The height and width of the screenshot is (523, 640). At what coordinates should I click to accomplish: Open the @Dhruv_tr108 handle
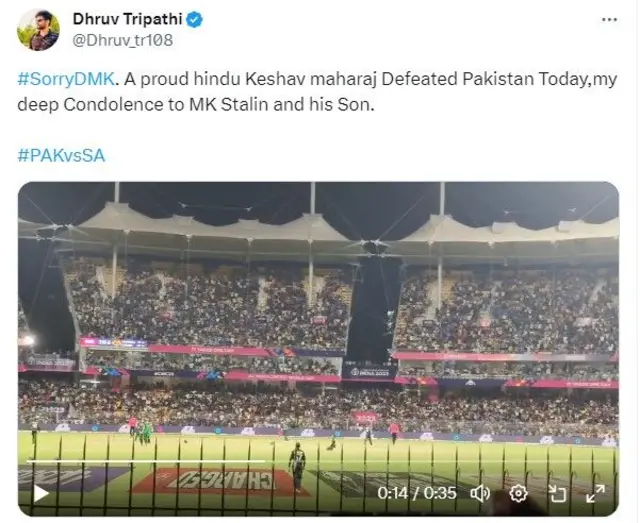click(x=122, y=42)
